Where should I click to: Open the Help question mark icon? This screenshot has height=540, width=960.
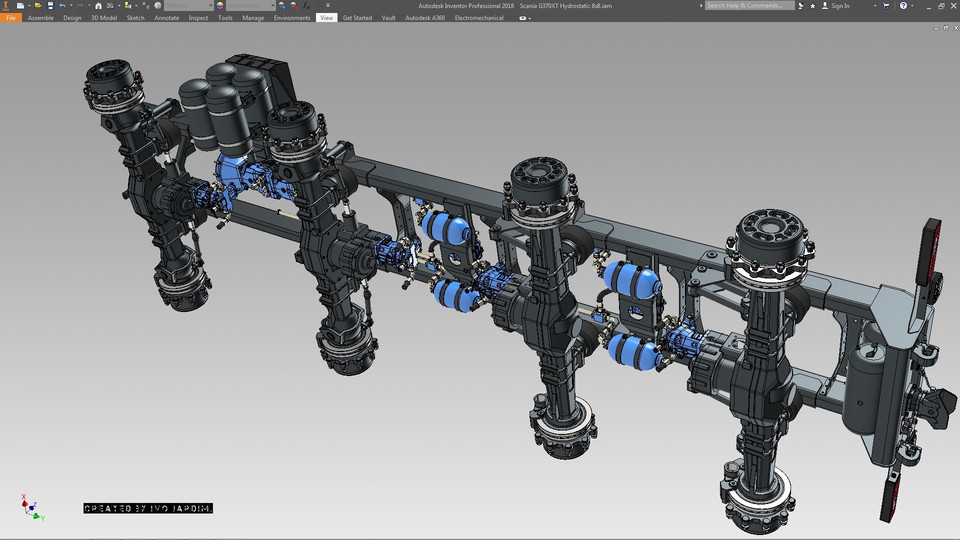(x=904, y=6)
